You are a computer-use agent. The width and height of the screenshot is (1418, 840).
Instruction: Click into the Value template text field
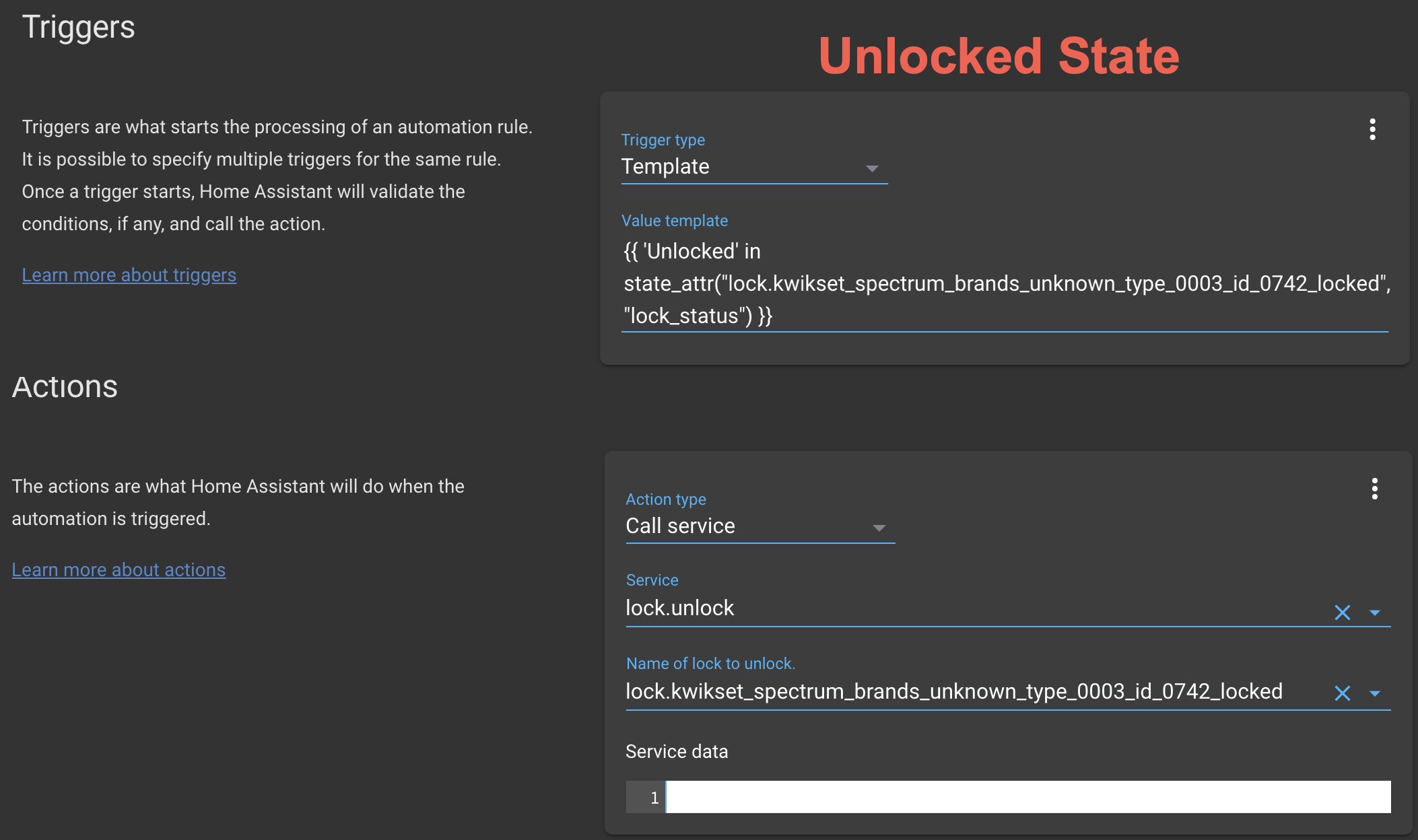coord(1003,283)
